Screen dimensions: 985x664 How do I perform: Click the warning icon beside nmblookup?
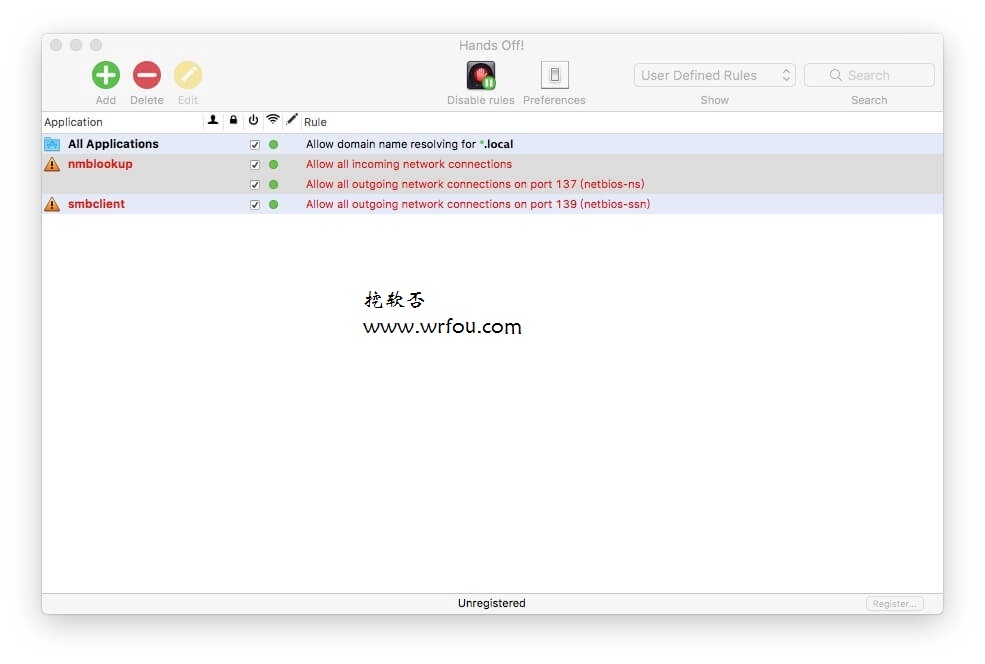tap(52, 165)
